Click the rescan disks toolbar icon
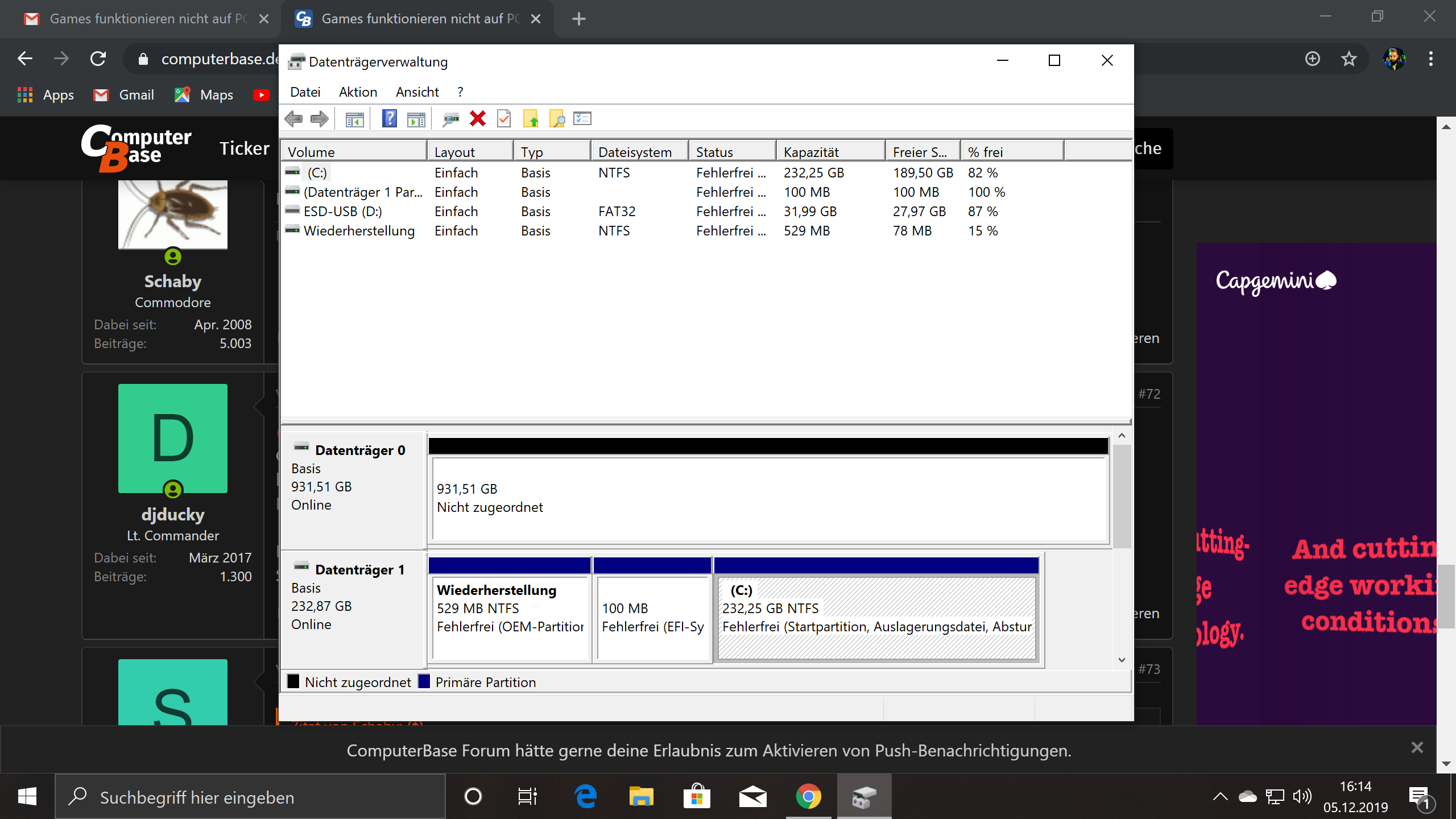The height and width of the screenshot is (819, 1456). pyautogui.click(x=450, y=119)
